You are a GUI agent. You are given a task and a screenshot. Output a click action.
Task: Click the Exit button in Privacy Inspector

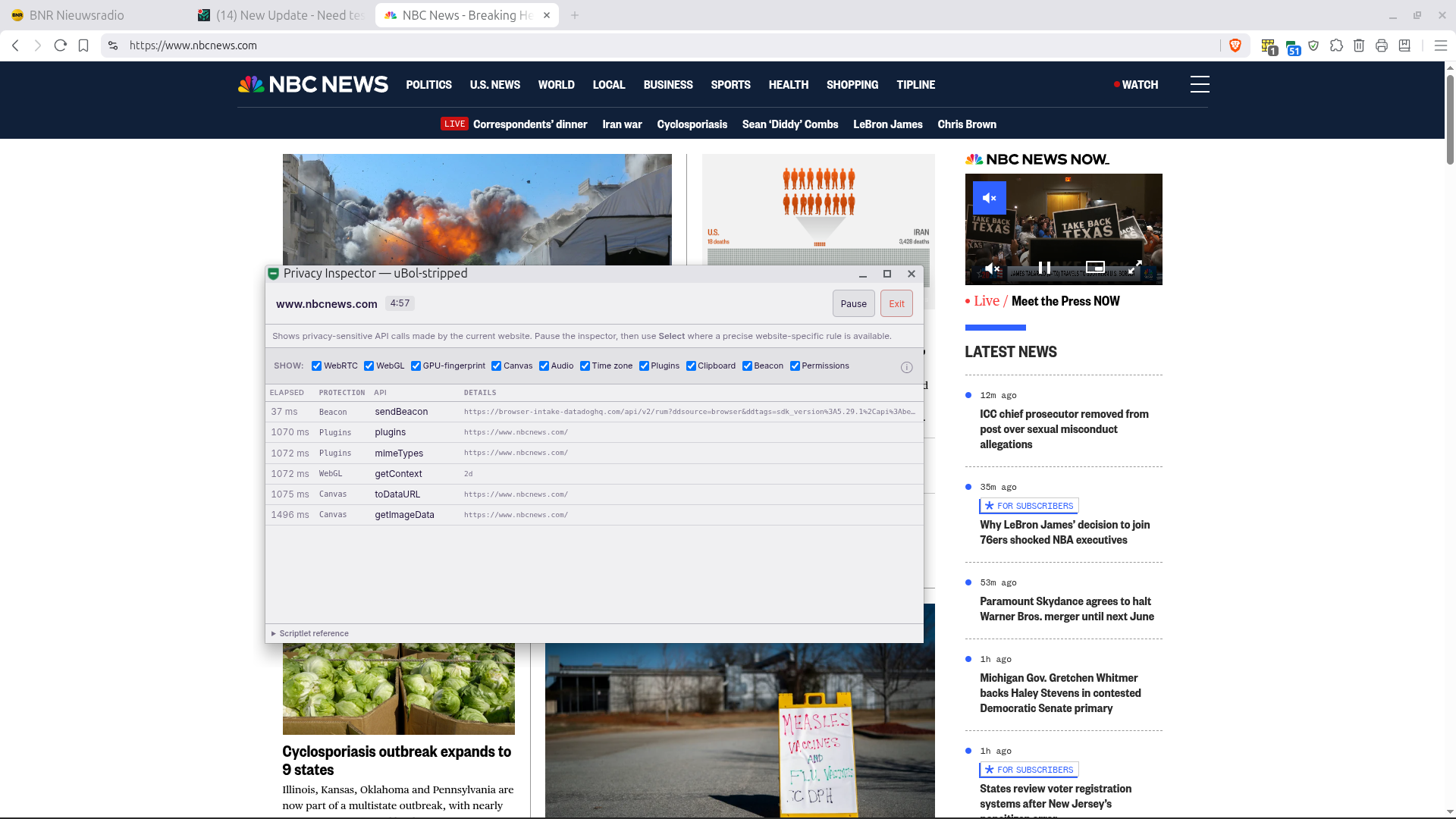pos(896,304)
